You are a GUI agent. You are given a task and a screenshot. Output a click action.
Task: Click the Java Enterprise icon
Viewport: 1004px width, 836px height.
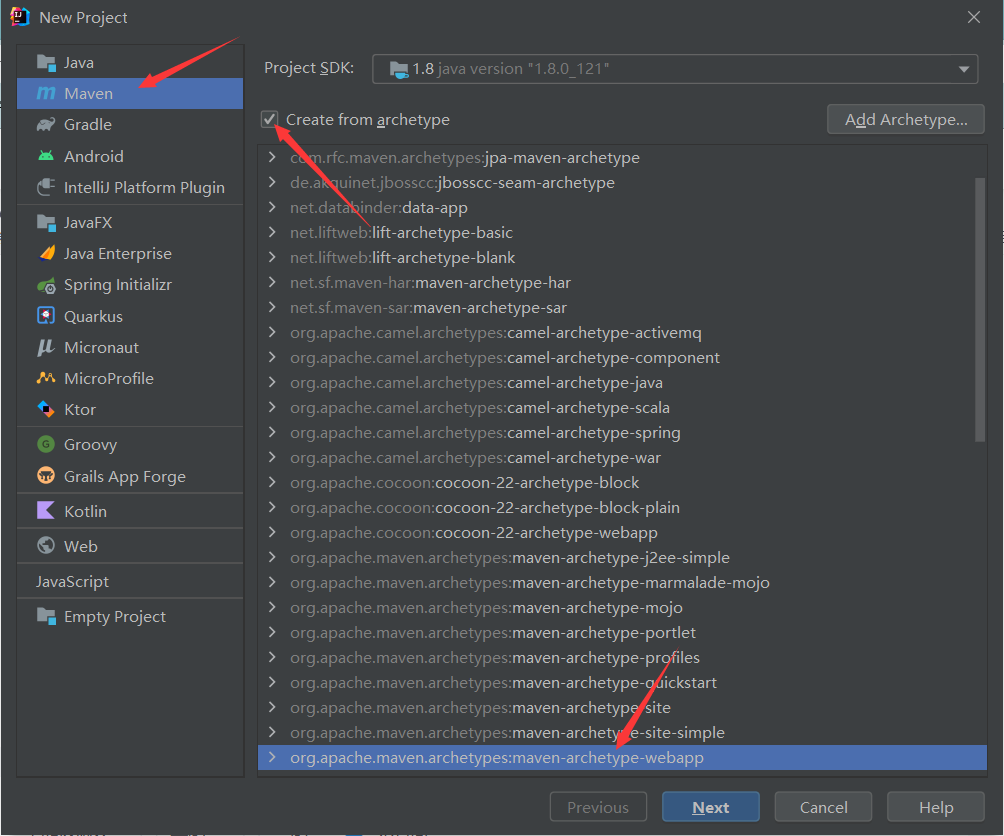pos(46,253)
